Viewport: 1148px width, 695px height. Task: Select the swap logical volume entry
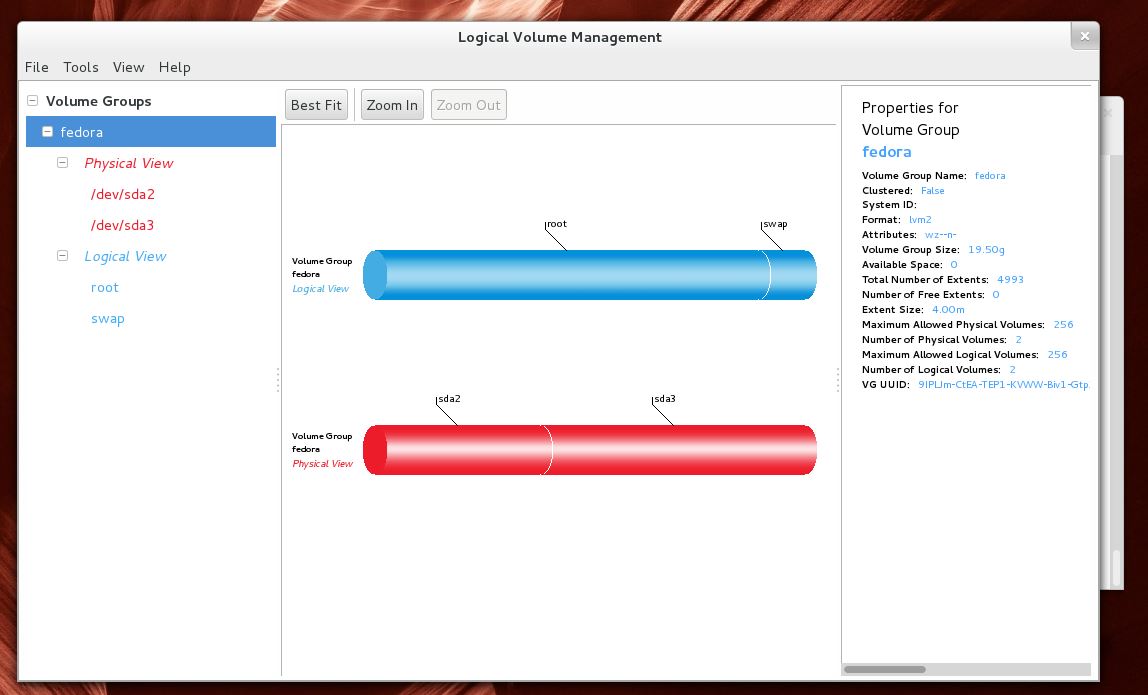click(108, 319)
